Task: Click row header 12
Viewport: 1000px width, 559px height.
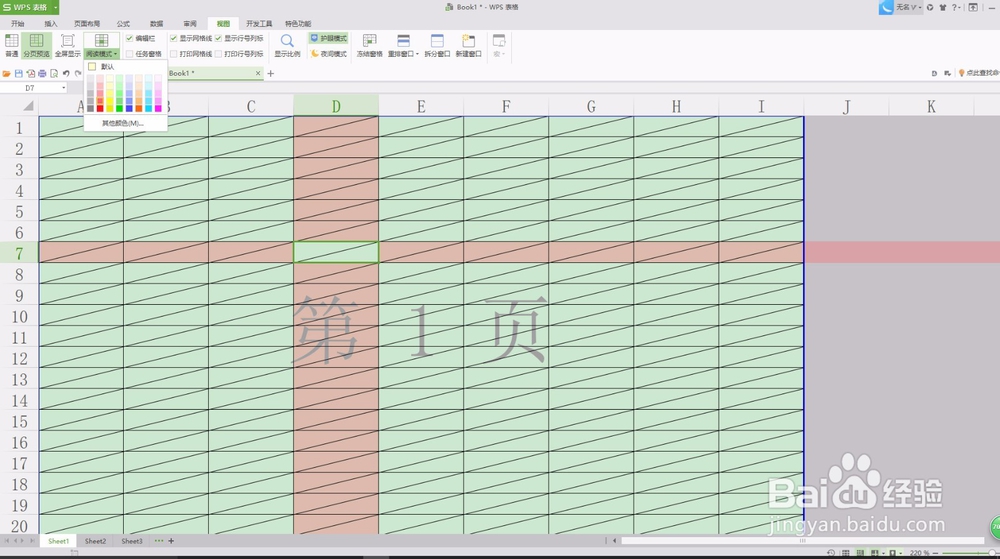Action: 19,358
